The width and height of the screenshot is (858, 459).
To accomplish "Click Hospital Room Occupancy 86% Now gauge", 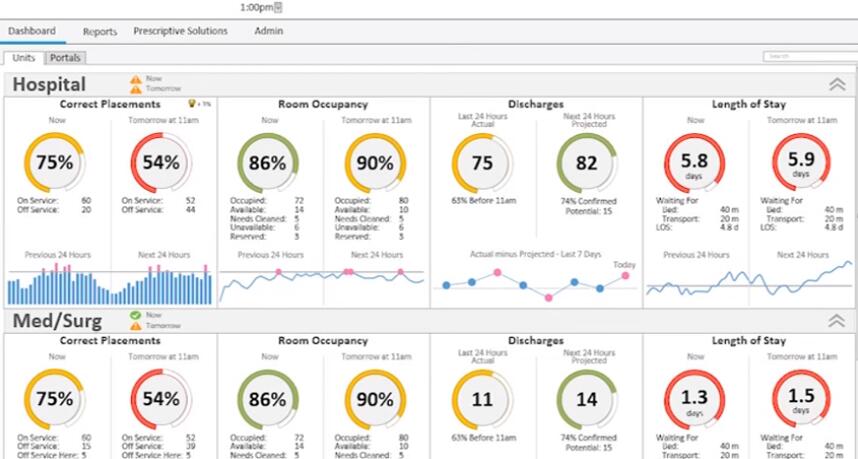I will pyautogui.click(x=268, y=163).
